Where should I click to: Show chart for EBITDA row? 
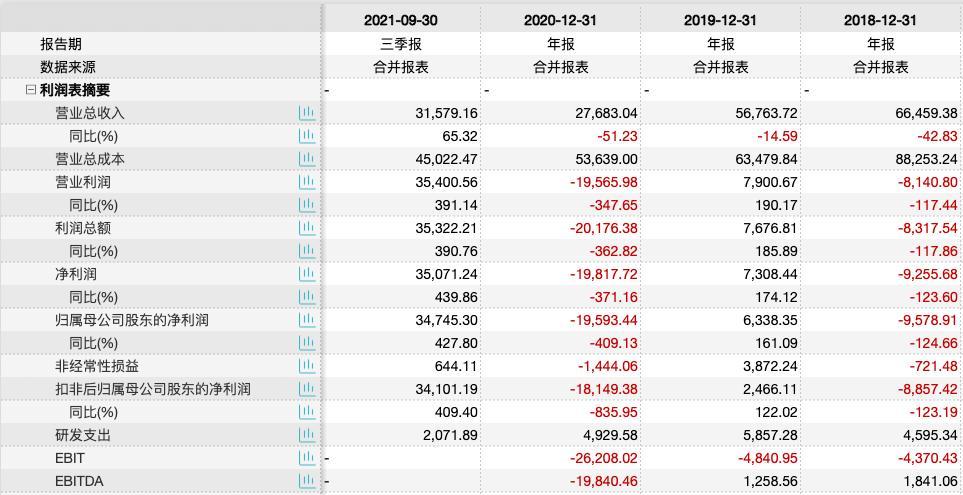pos(306,481)
